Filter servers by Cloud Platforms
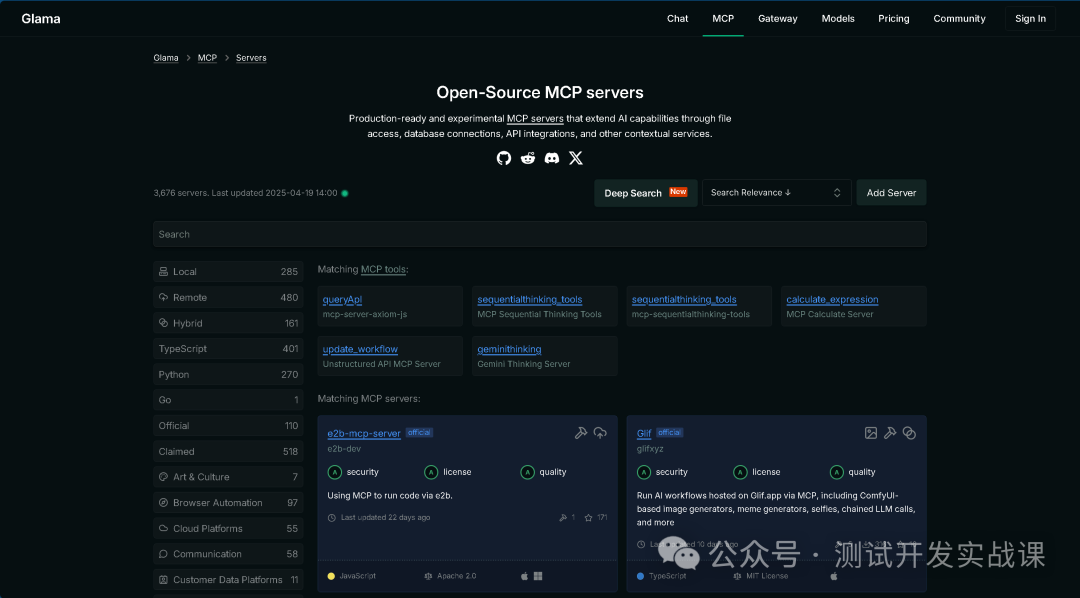 (x=228, y=528)
